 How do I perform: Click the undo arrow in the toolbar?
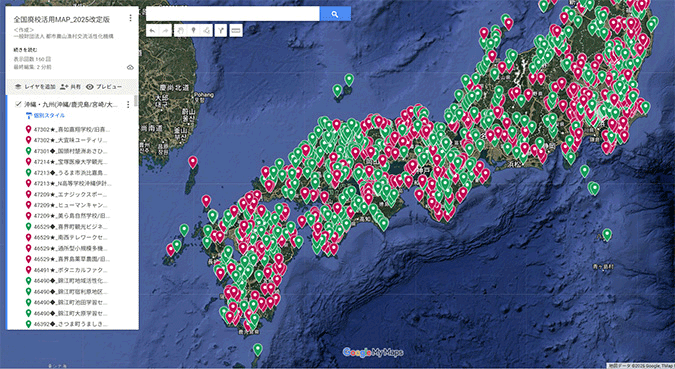tap(152, 31)
